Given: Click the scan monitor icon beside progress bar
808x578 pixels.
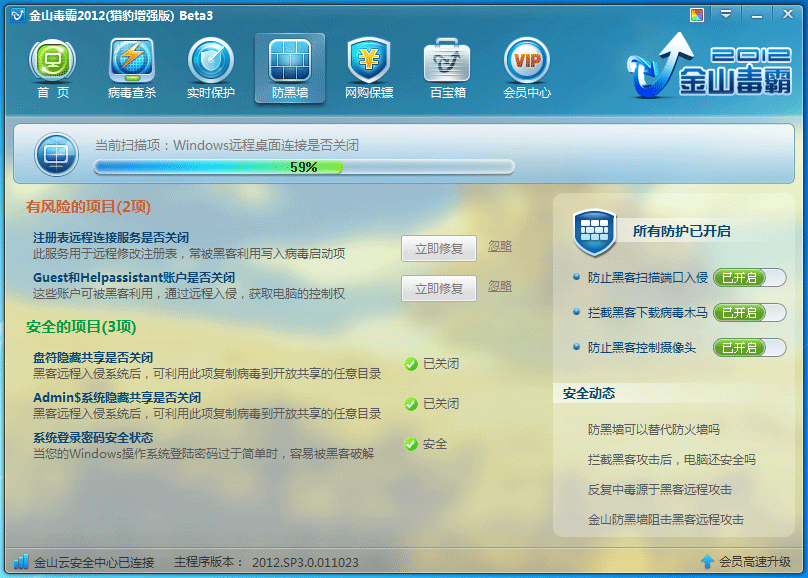Looking at the screenshot, I should [56, 154].
